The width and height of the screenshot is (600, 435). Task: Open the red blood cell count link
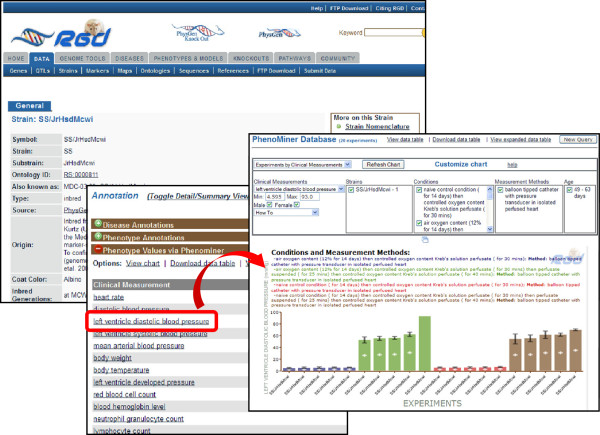pyautogui.click(x=125, y=394)
